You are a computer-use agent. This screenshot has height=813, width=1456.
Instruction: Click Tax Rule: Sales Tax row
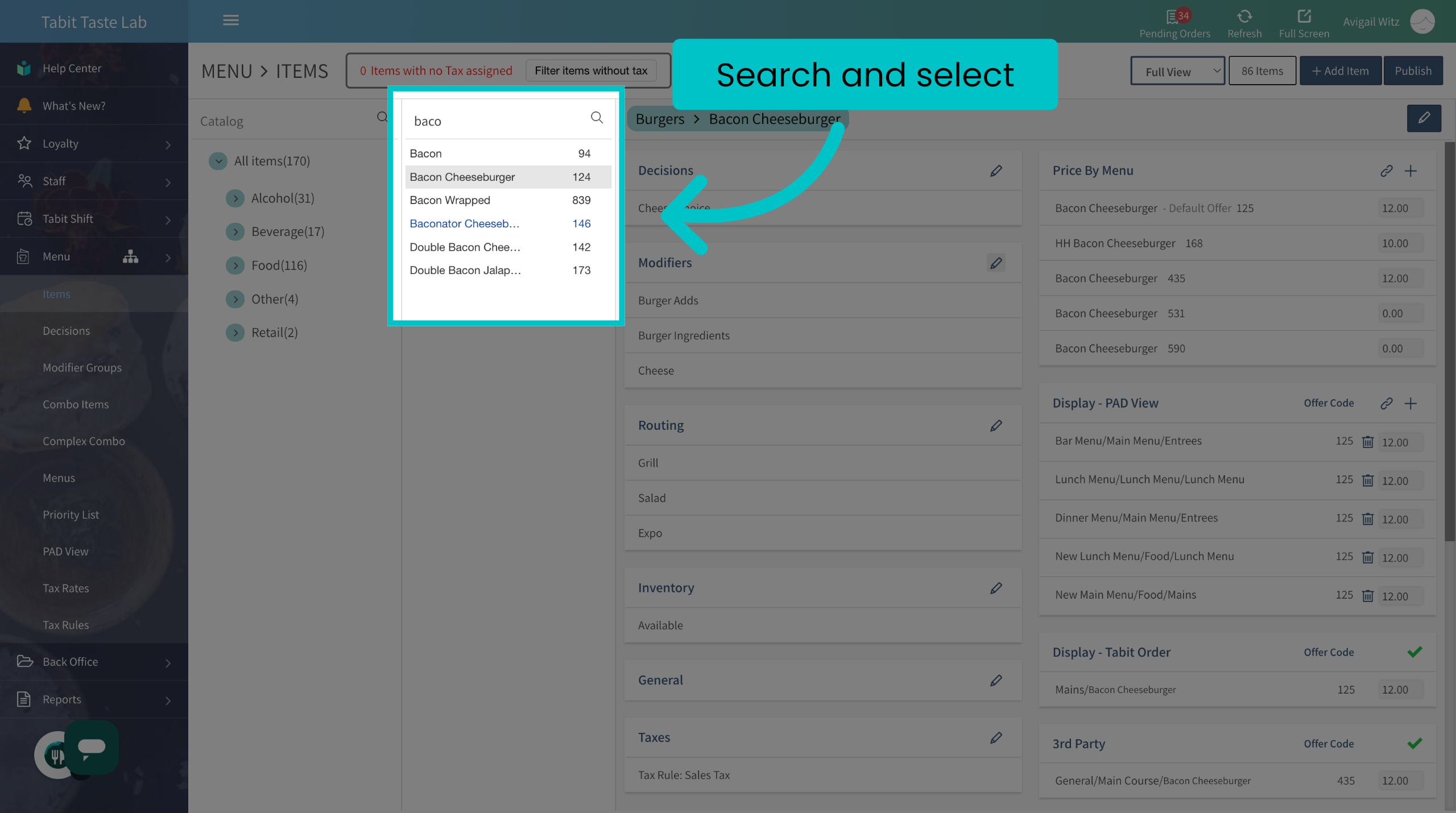pos(822,775)
